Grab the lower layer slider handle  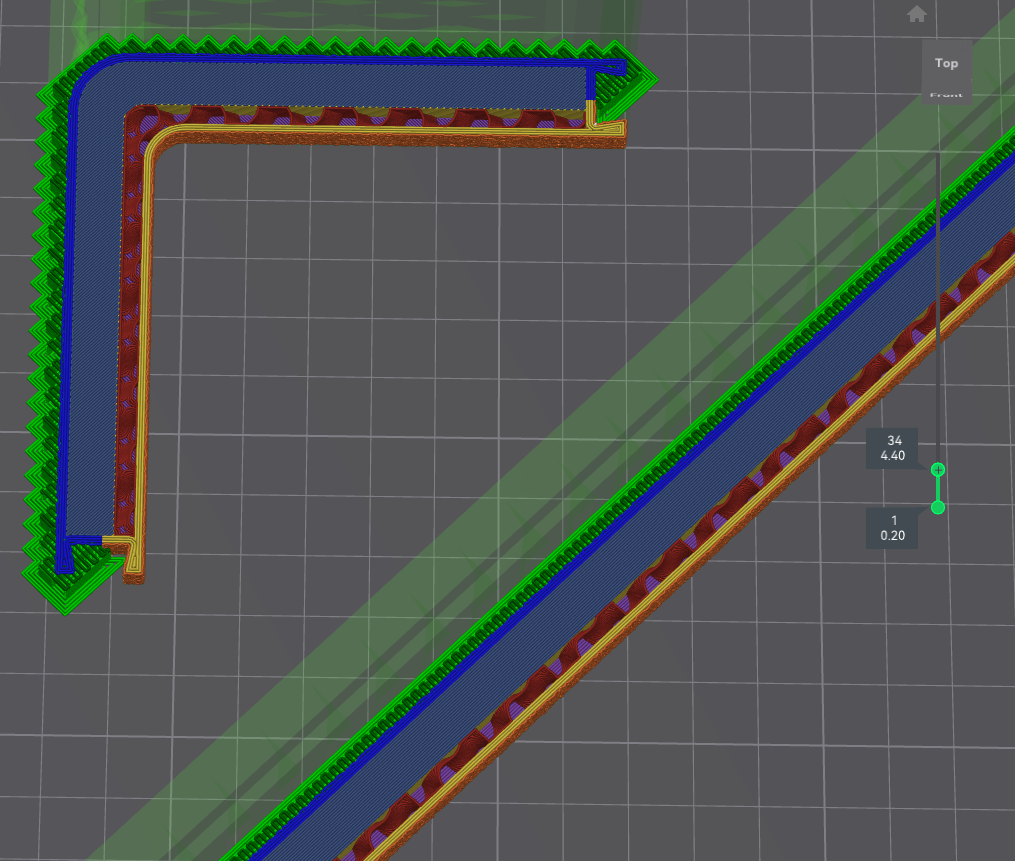click(x=938, y=508)
